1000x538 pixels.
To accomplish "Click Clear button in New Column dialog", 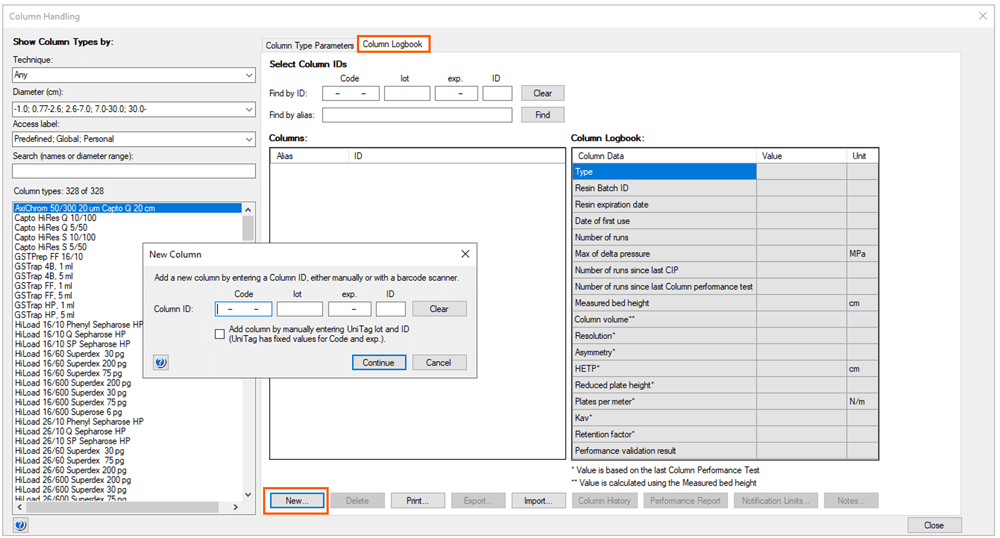I will pos(439,309).
